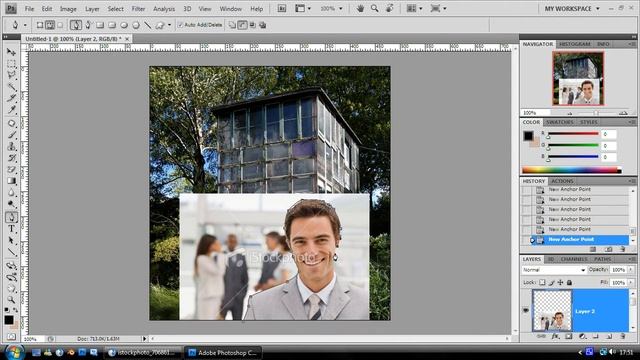The height and width of the screenshot is (360, 640).
Task: Switch to the Paths tab
Action: tap(602, 259)
